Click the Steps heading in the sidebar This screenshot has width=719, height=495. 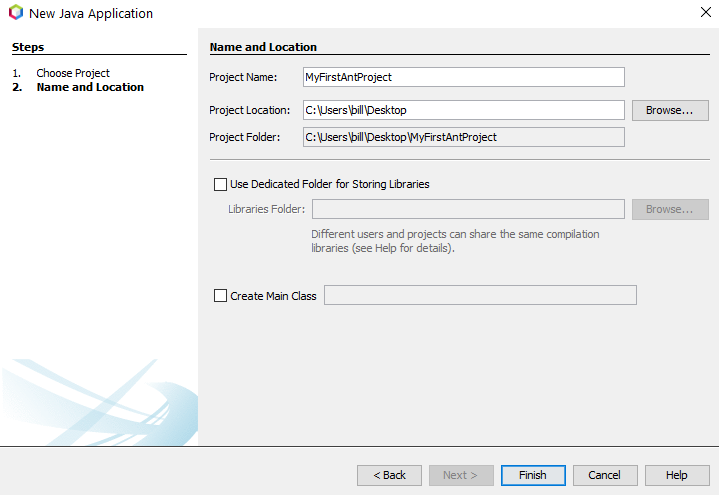tap(28, 47)
